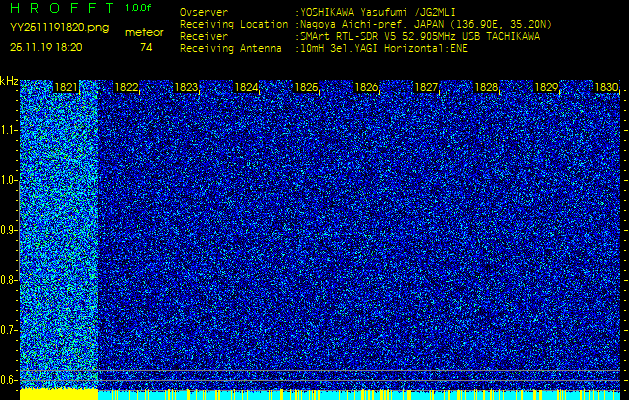Click the solid yellow level bar at bottom

click(x=59, y=394)
